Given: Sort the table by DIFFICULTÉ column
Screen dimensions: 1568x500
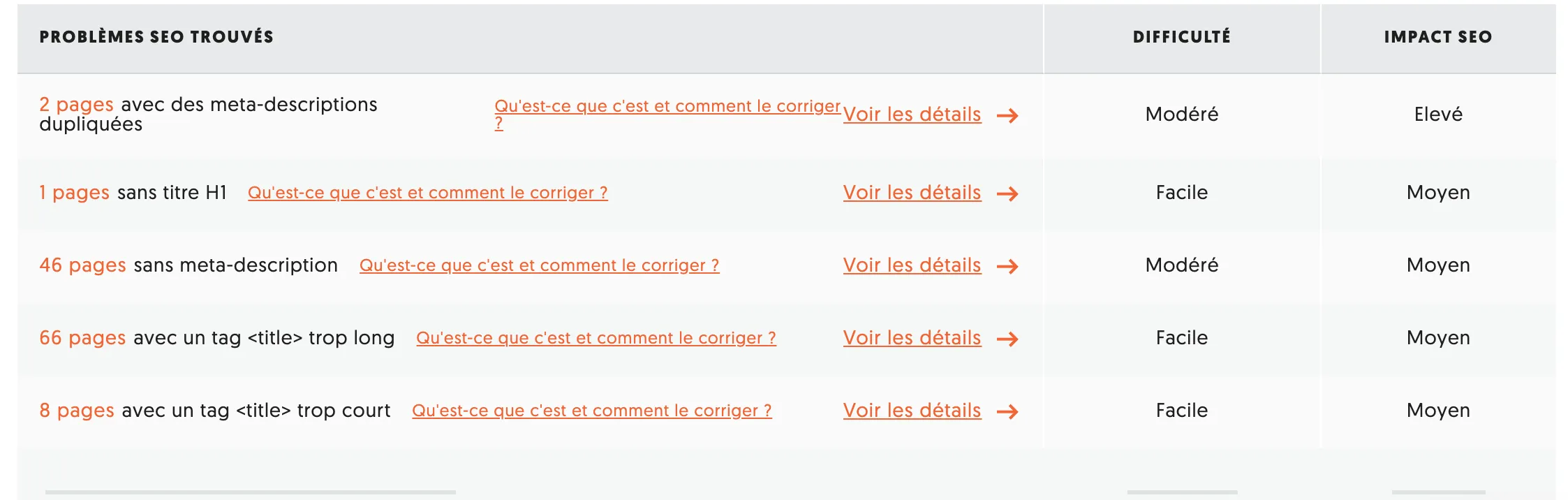Looking at the screenshot, I should coord(1181,38).
